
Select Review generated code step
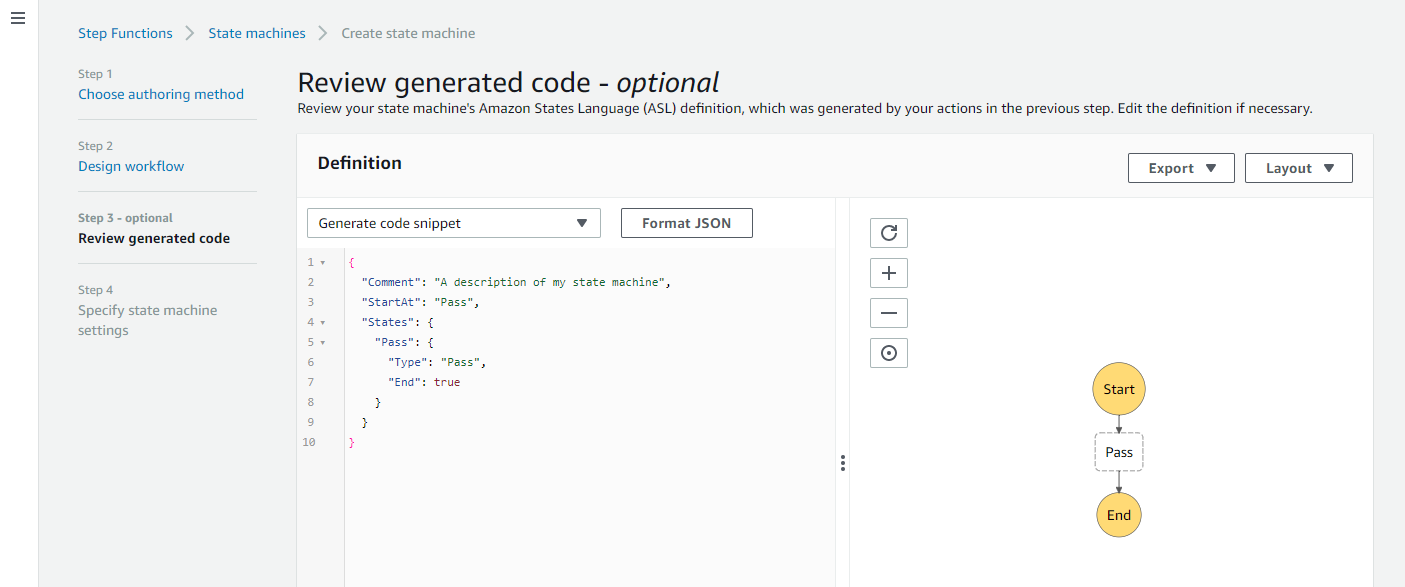pos(154,238)
